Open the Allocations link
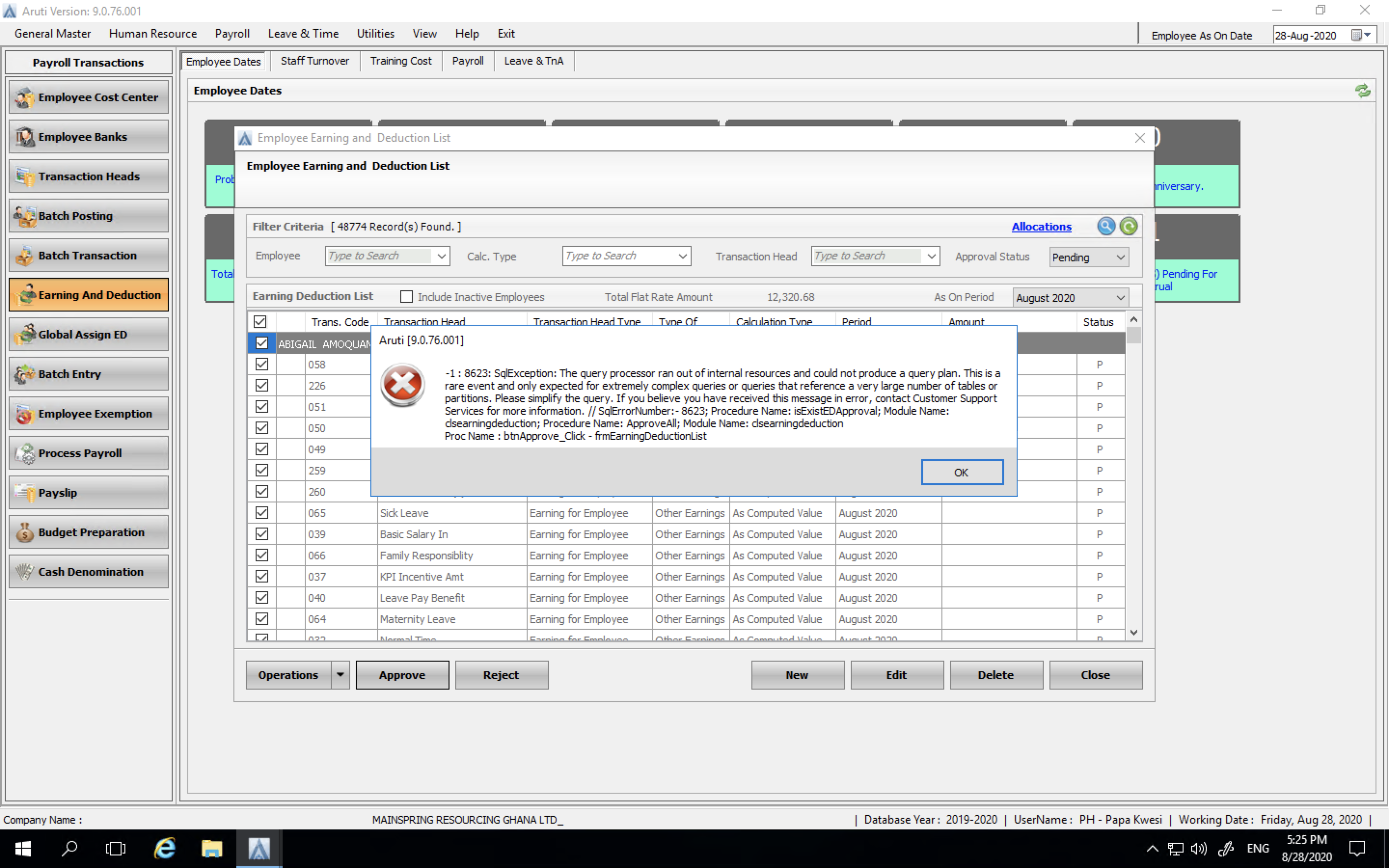Screen dimensions: 1389x868 [1041, 226]
